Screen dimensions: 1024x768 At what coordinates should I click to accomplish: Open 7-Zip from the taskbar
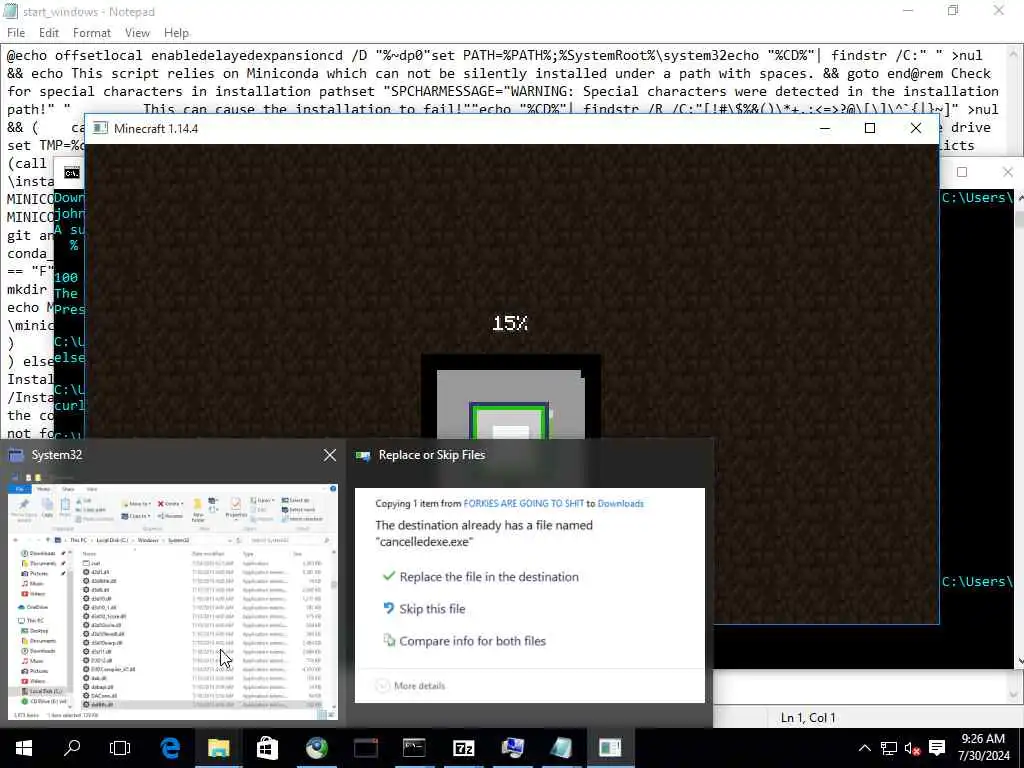(x=464, y=748)
